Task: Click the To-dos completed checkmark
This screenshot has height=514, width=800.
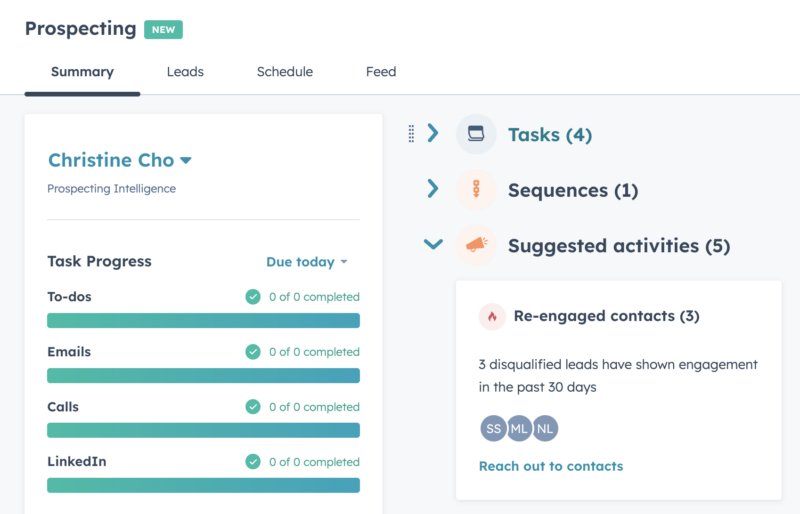Action: tap(253, 297)
